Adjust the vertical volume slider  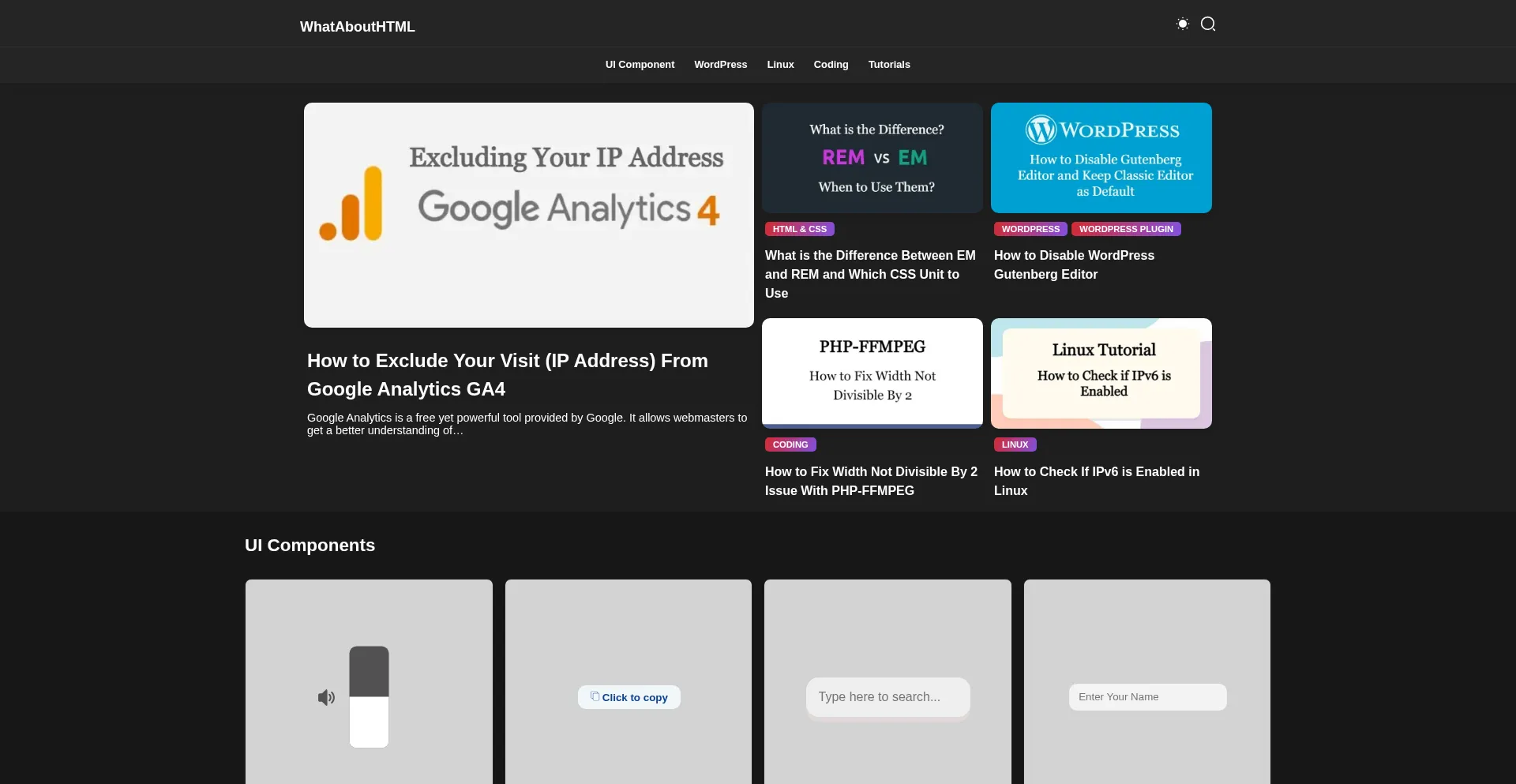pos(369,696)
